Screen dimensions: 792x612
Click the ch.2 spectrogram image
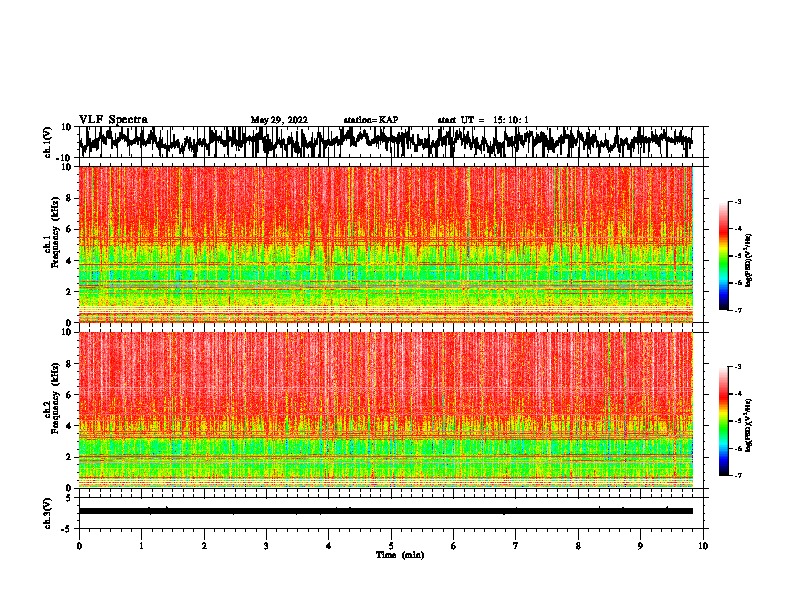386,410
